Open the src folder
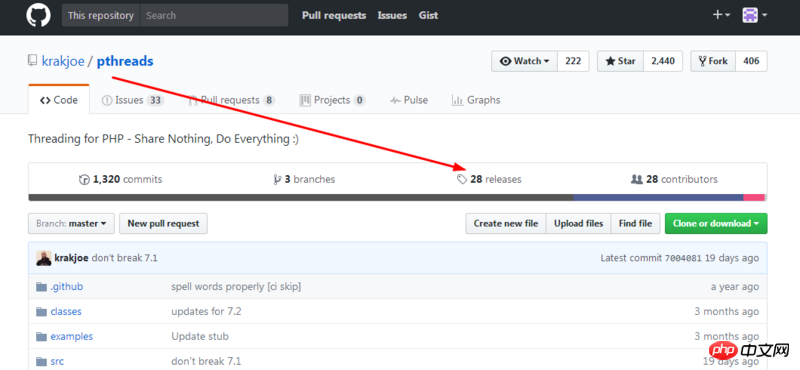 click(x=57, y=361)
